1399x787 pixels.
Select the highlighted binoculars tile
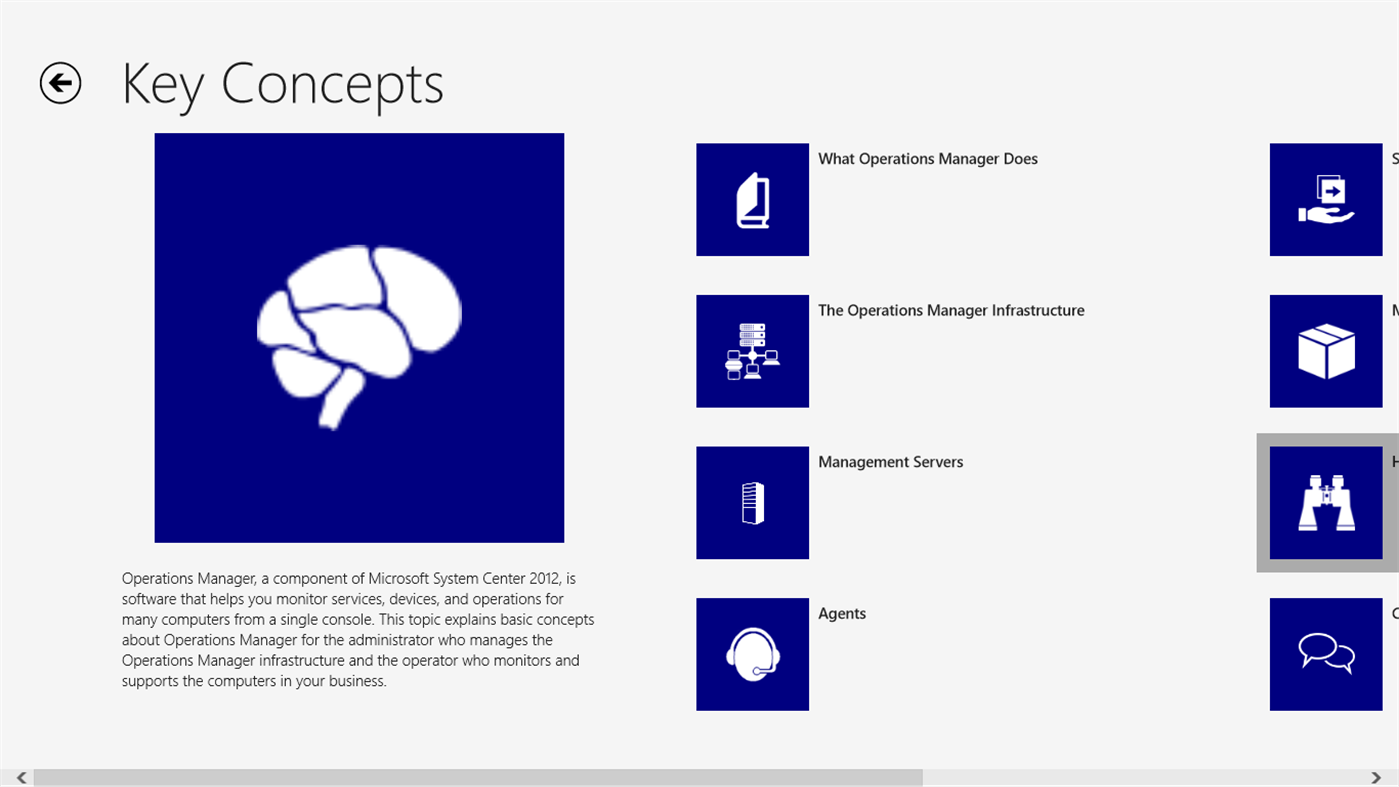[1325, 502]
